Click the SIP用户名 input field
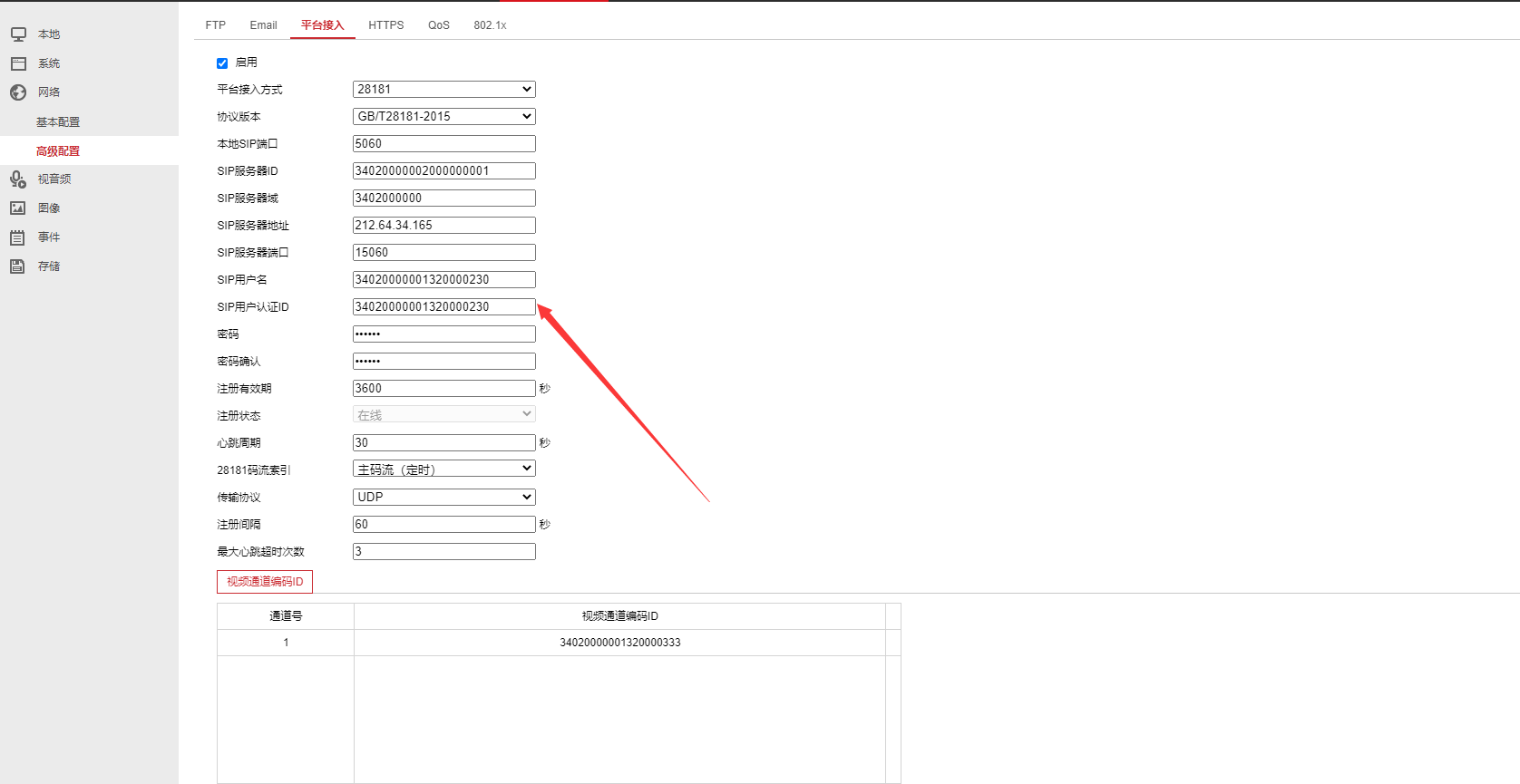This screenshot has width=1520, height=784. pos(444,279)
